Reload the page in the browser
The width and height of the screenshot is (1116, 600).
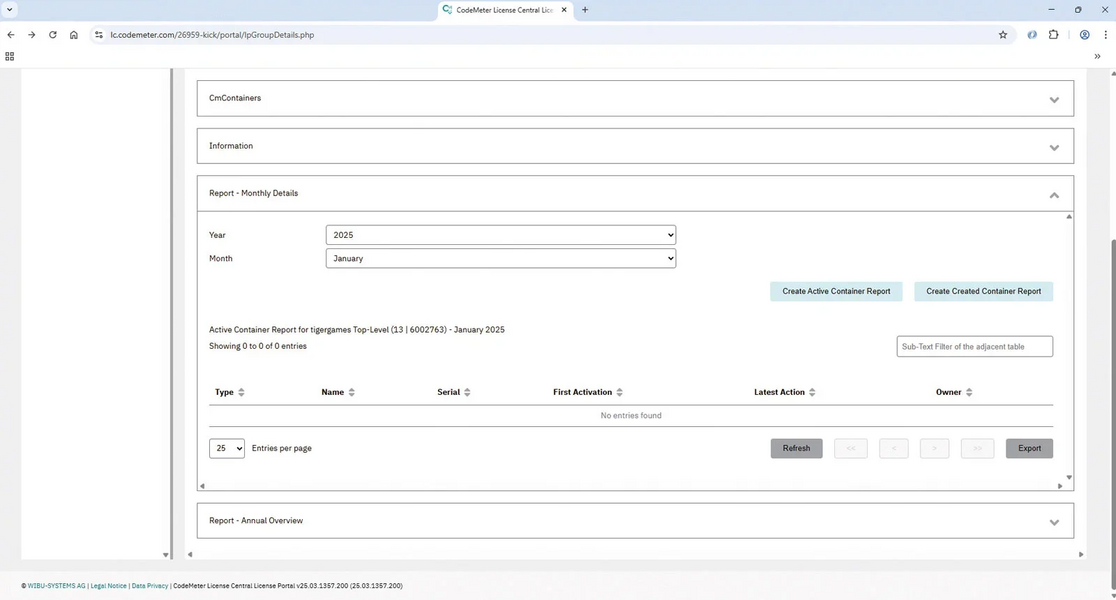(53, 34)
